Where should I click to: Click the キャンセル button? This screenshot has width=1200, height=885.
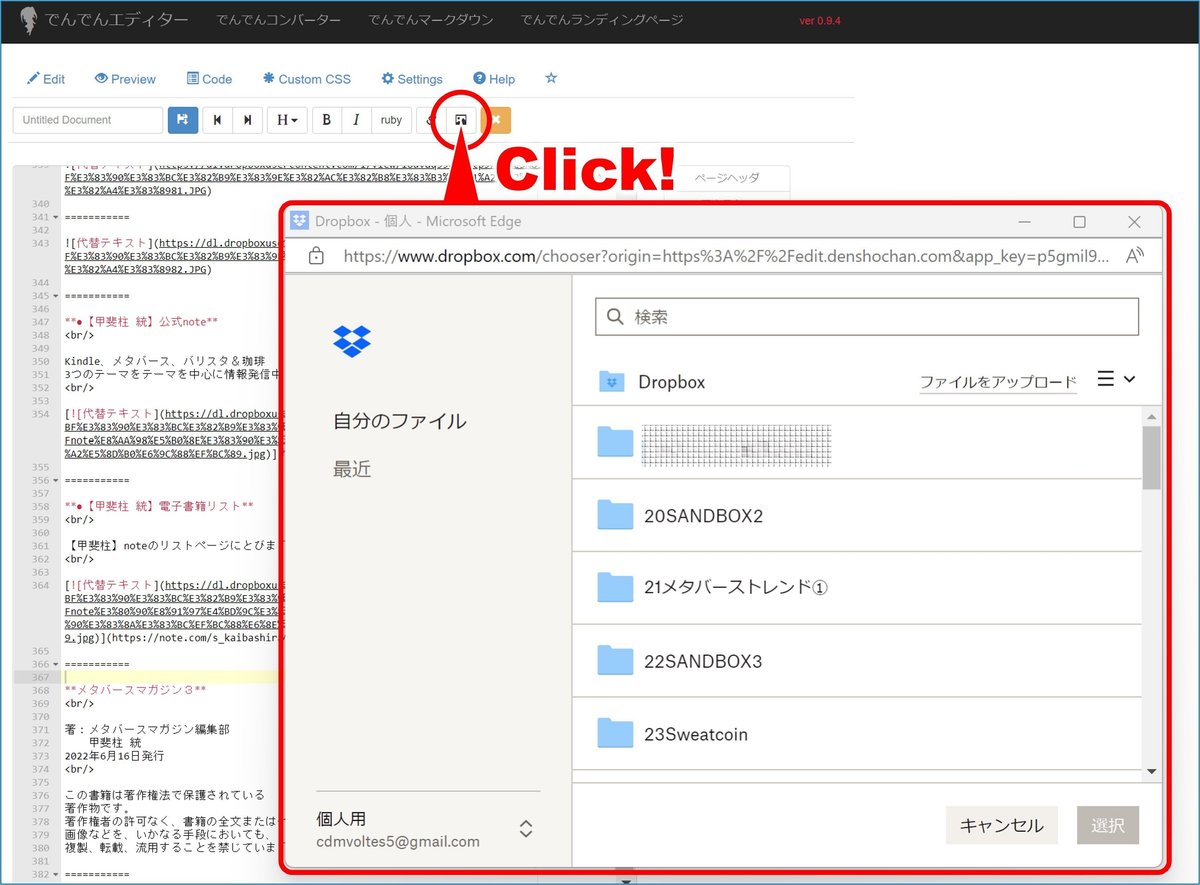tap(1001, 825)
